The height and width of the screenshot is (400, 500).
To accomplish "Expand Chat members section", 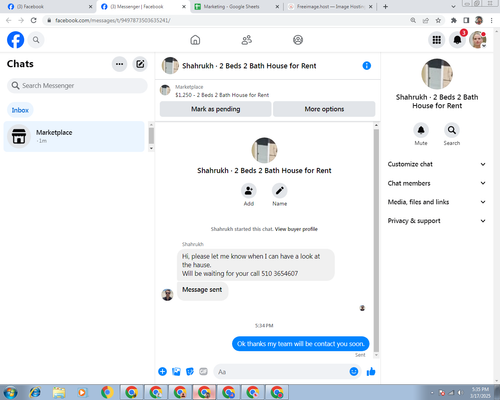I will [x=436, y=183].
